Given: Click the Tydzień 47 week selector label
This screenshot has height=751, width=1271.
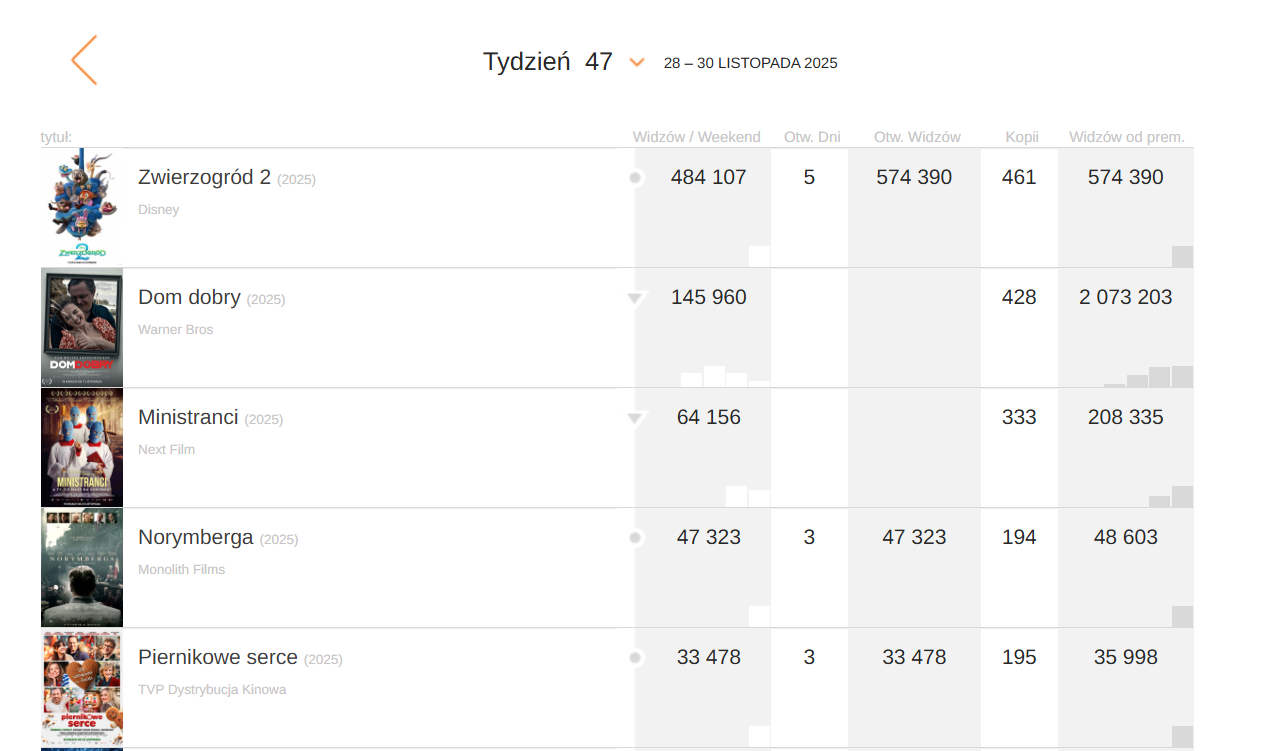Looking at the screenshot, I should point(547,62).
